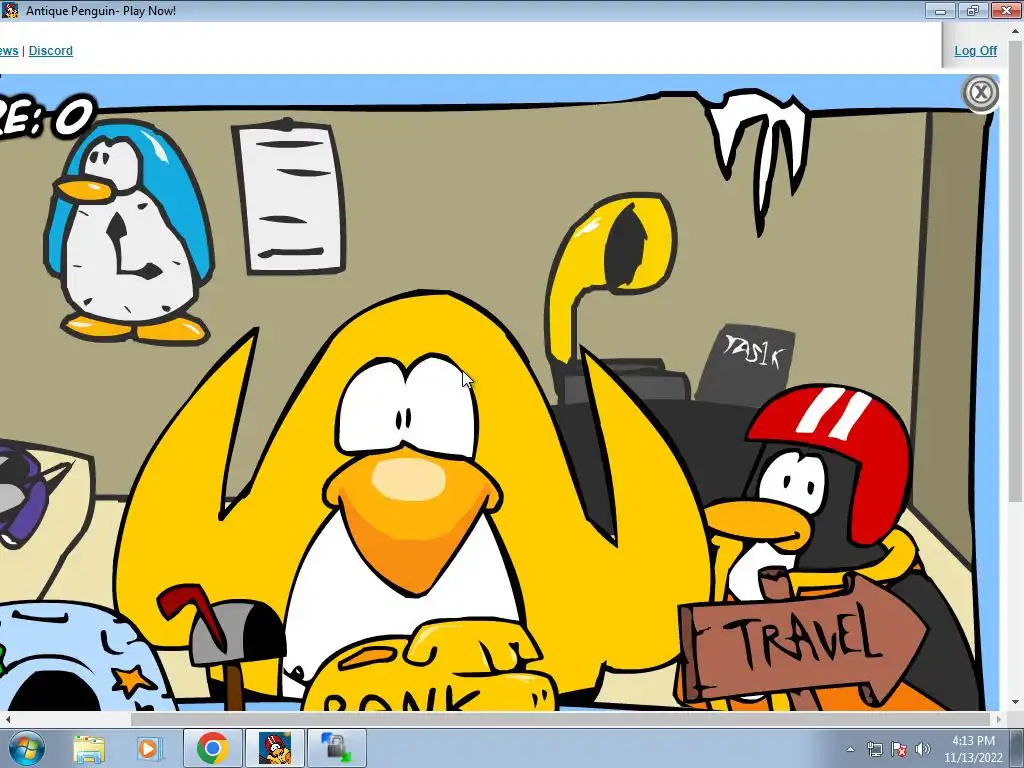This screenshot has height=768, width=1024.
Task: Click the horizontal scrollbar left arrow
Action: pos(7,719)
